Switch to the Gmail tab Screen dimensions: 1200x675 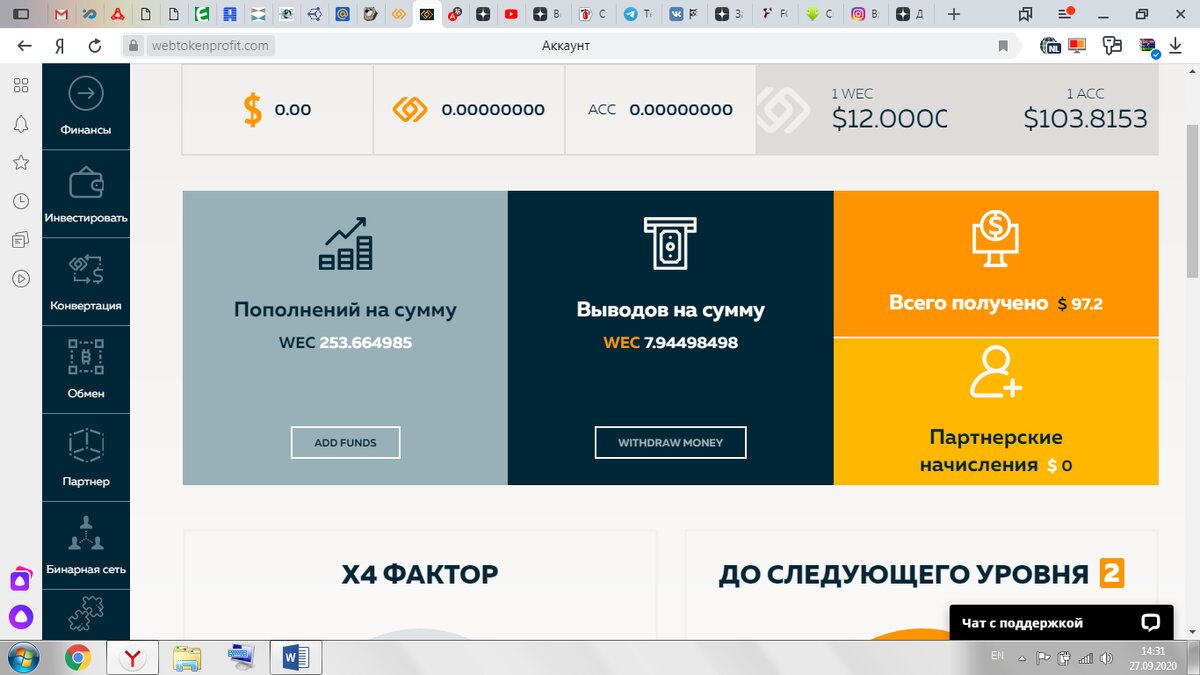pos(62,14)
